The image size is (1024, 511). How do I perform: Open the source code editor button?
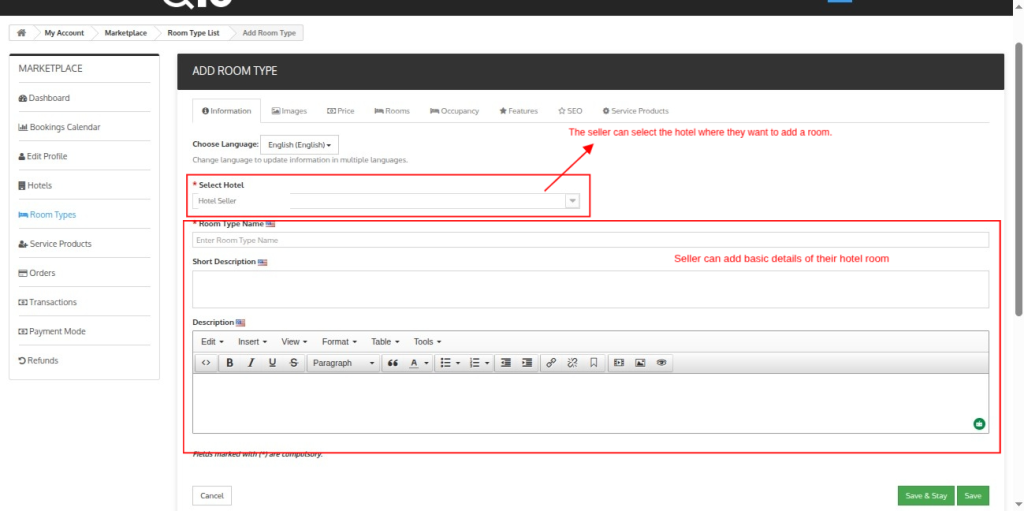pos(206,363)
